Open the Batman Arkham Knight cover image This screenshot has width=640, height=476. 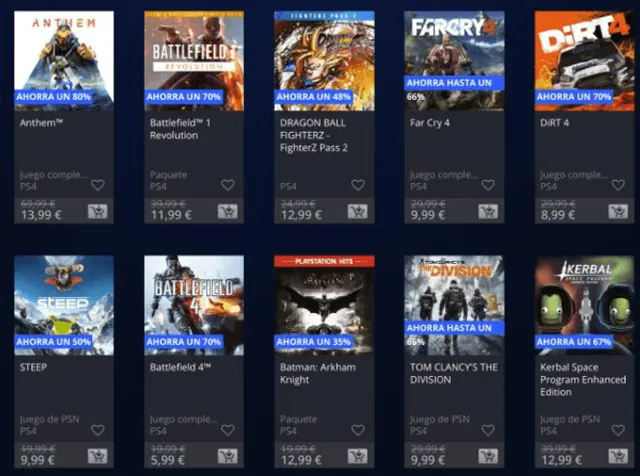[x=324, y=305]
